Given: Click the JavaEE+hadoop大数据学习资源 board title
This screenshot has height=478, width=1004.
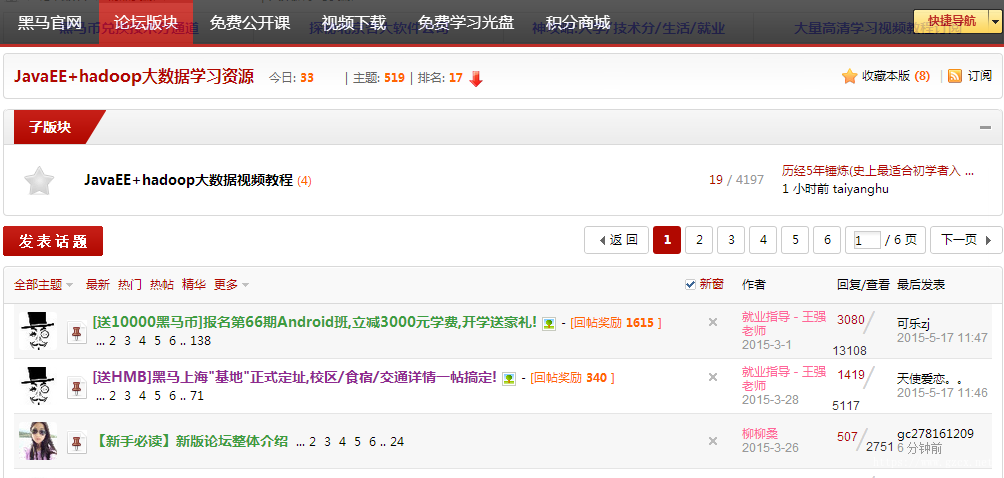Looking at the screenshot, I should (134, 77).
